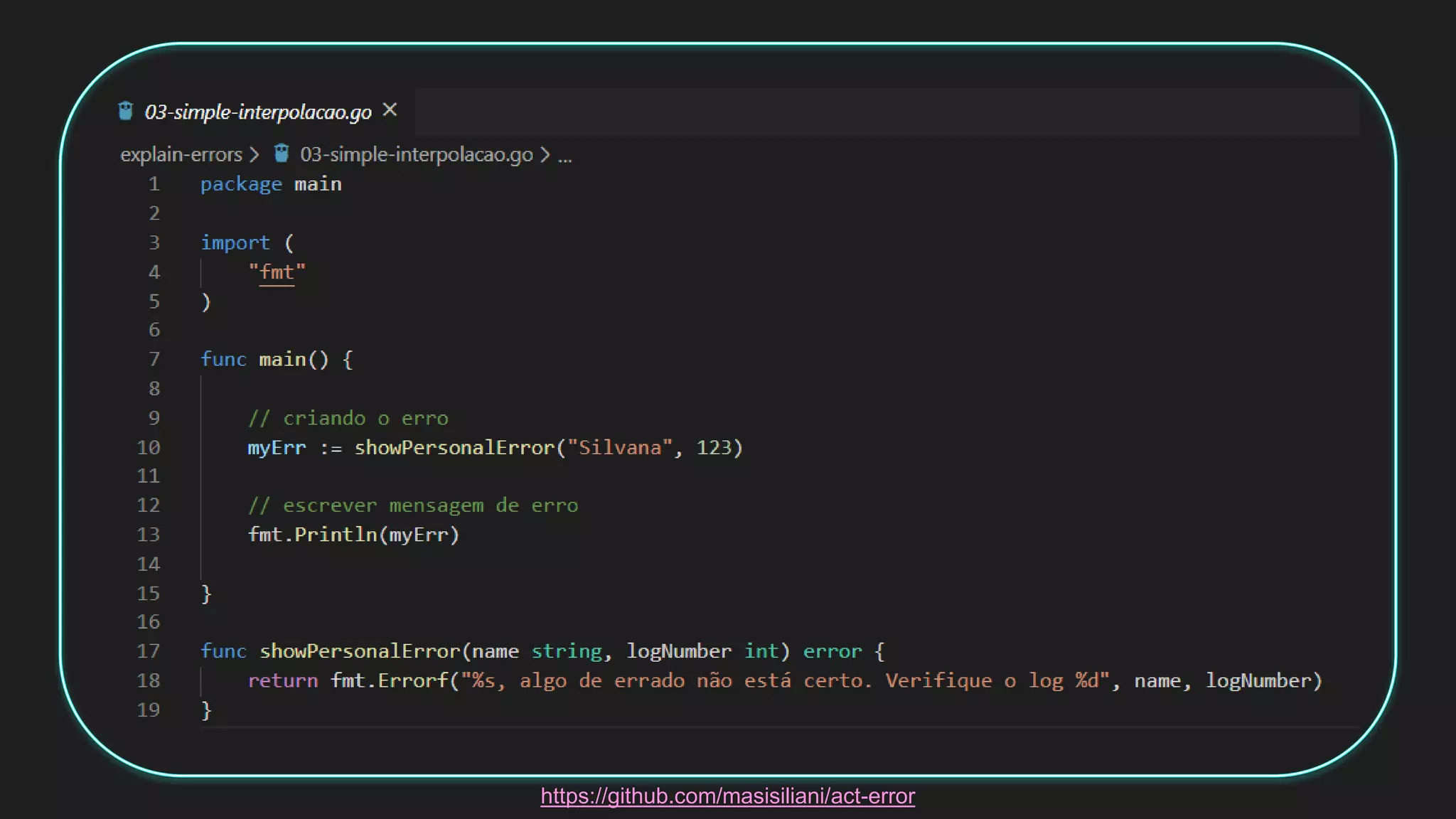Click line number 17 in the gutter
1456x819 pixels.
click(x=149, y=651)
